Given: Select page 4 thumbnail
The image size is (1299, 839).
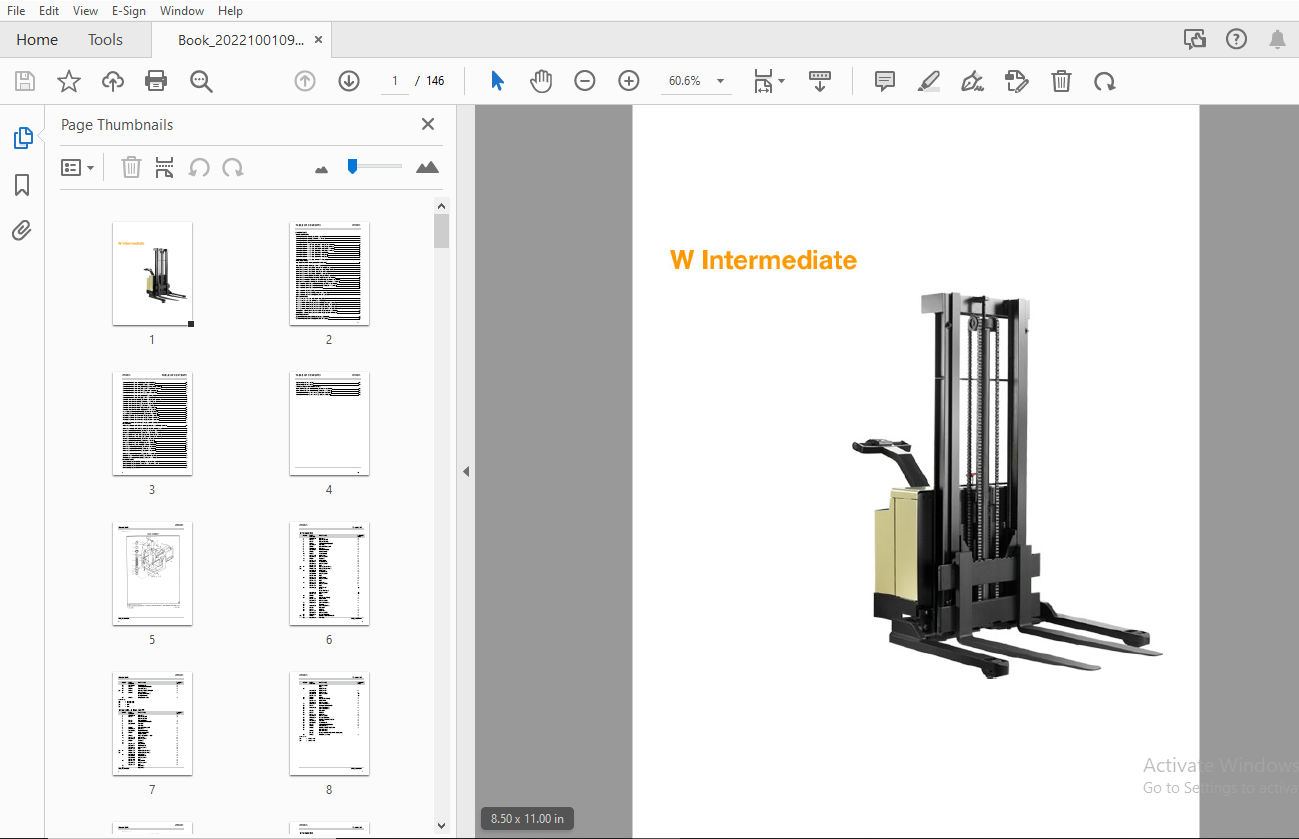Looking at the screenshot, I should pos(329,424).
